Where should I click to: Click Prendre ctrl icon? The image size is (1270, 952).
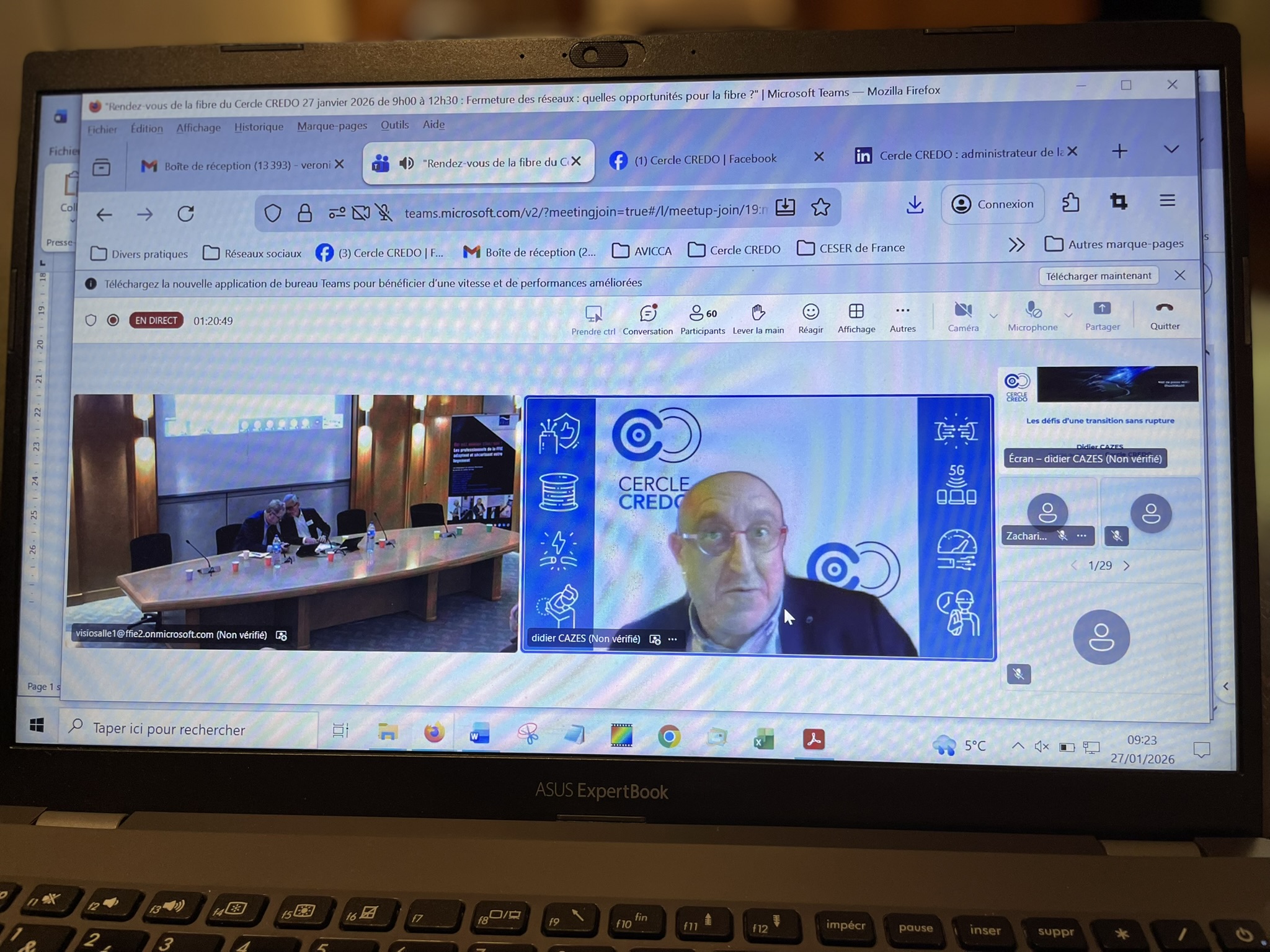click(593, 314)
